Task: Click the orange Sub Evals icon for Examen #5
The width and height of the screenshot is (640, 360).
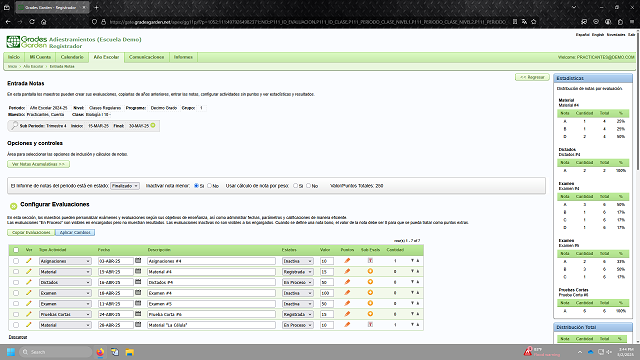Action: pos(370,303)
